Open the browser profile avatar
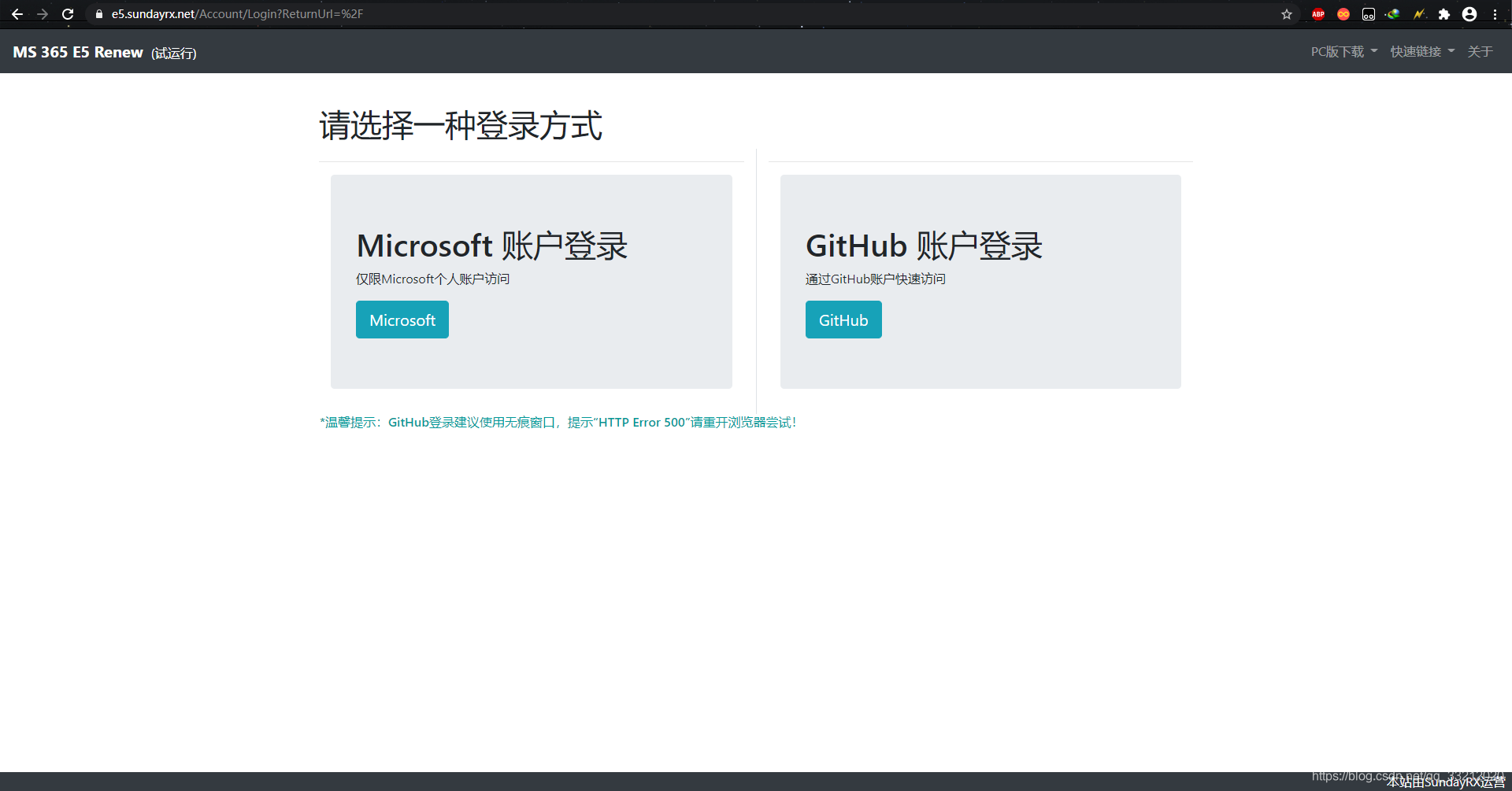 click(x=1469, y=14)
